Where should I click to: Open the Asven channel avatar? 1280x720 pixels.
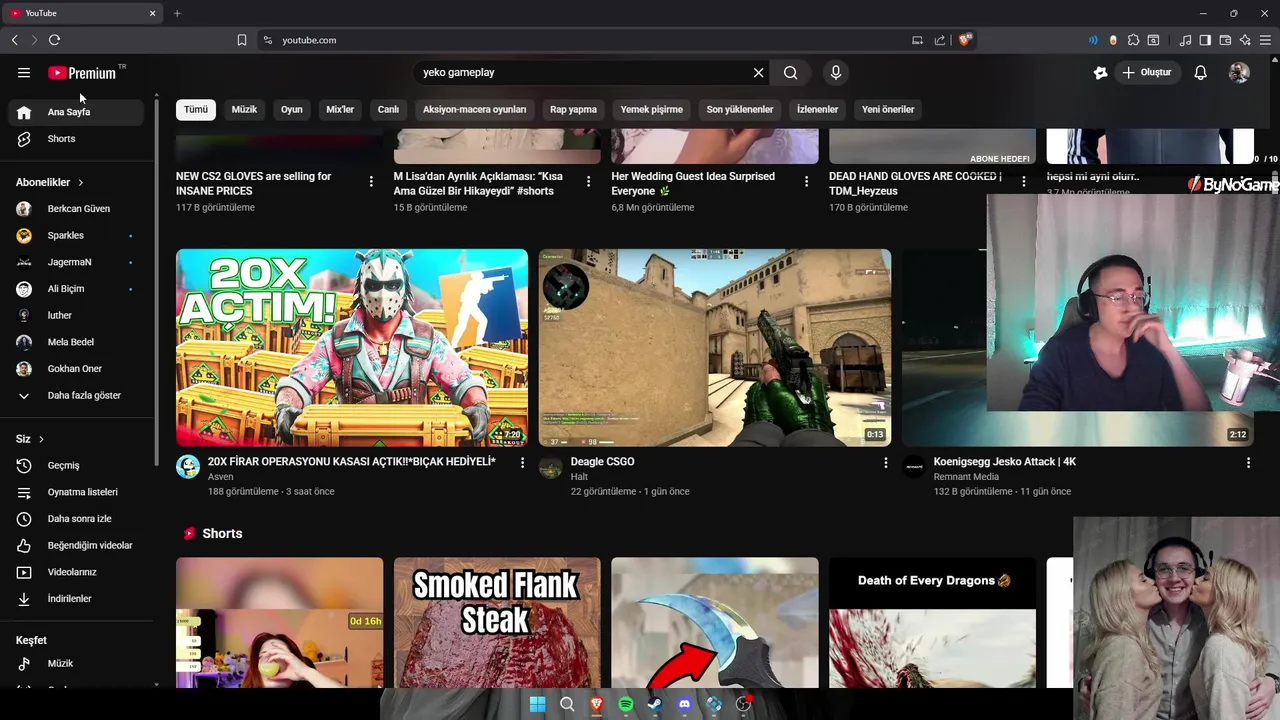coord(188,467)
